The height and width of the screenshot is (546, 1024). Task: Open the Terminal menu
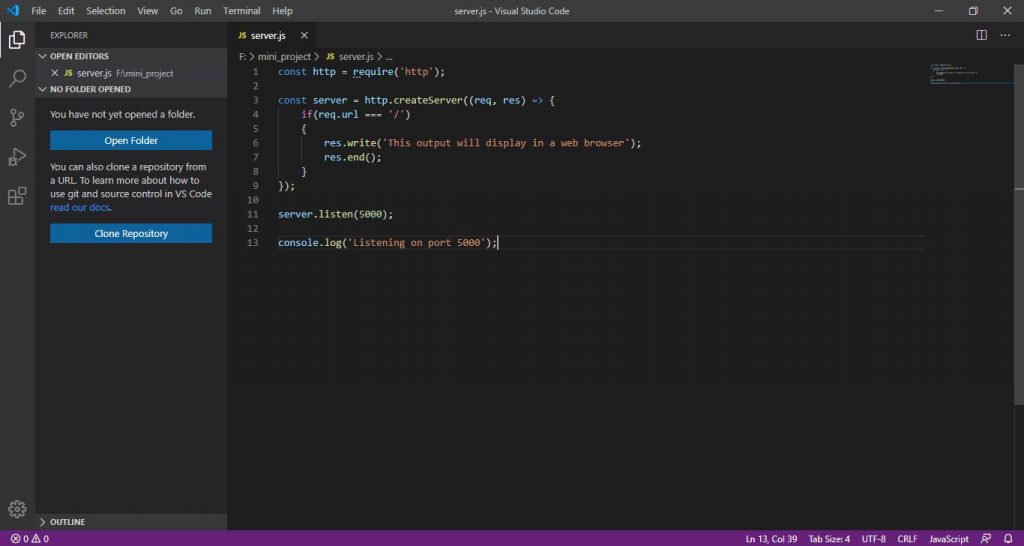coord(242,10)
